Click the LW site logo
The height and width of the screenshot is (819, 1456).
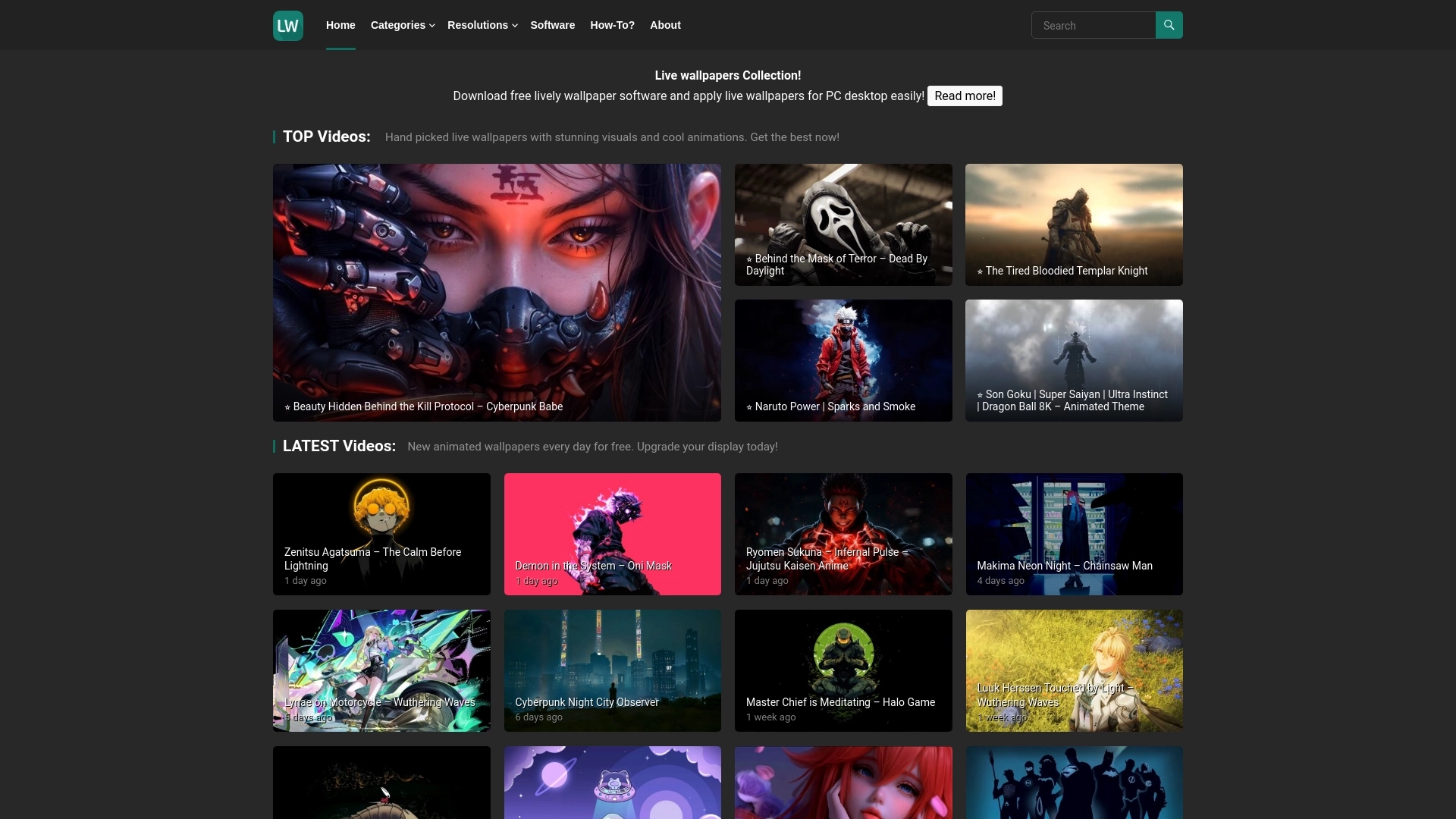(x=288, y=26)
